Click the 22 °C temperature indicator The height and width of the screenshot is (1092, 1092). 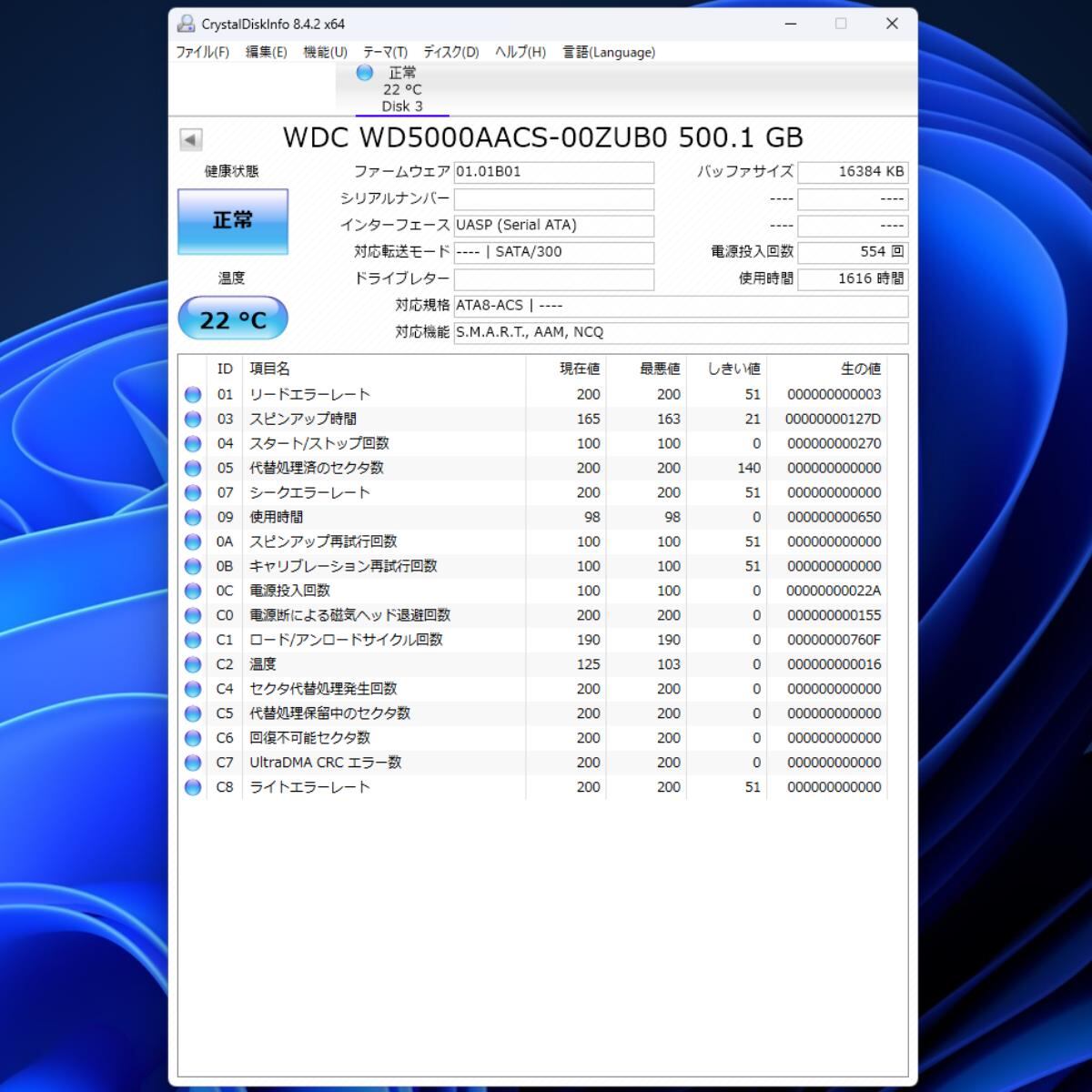(232, 319)
